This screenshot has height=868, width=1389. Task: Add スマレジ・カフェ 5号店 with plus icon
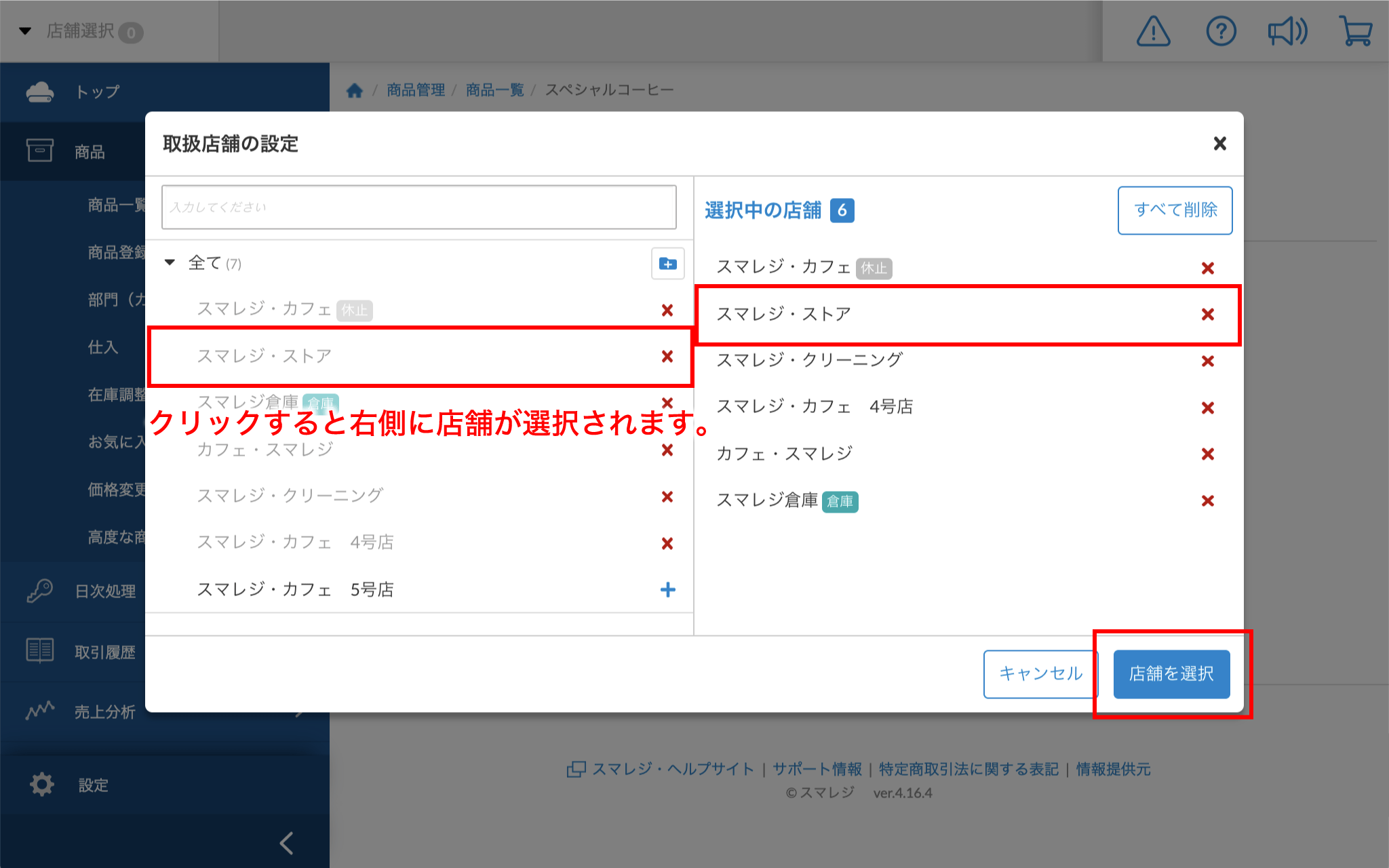tap(667, 590)
